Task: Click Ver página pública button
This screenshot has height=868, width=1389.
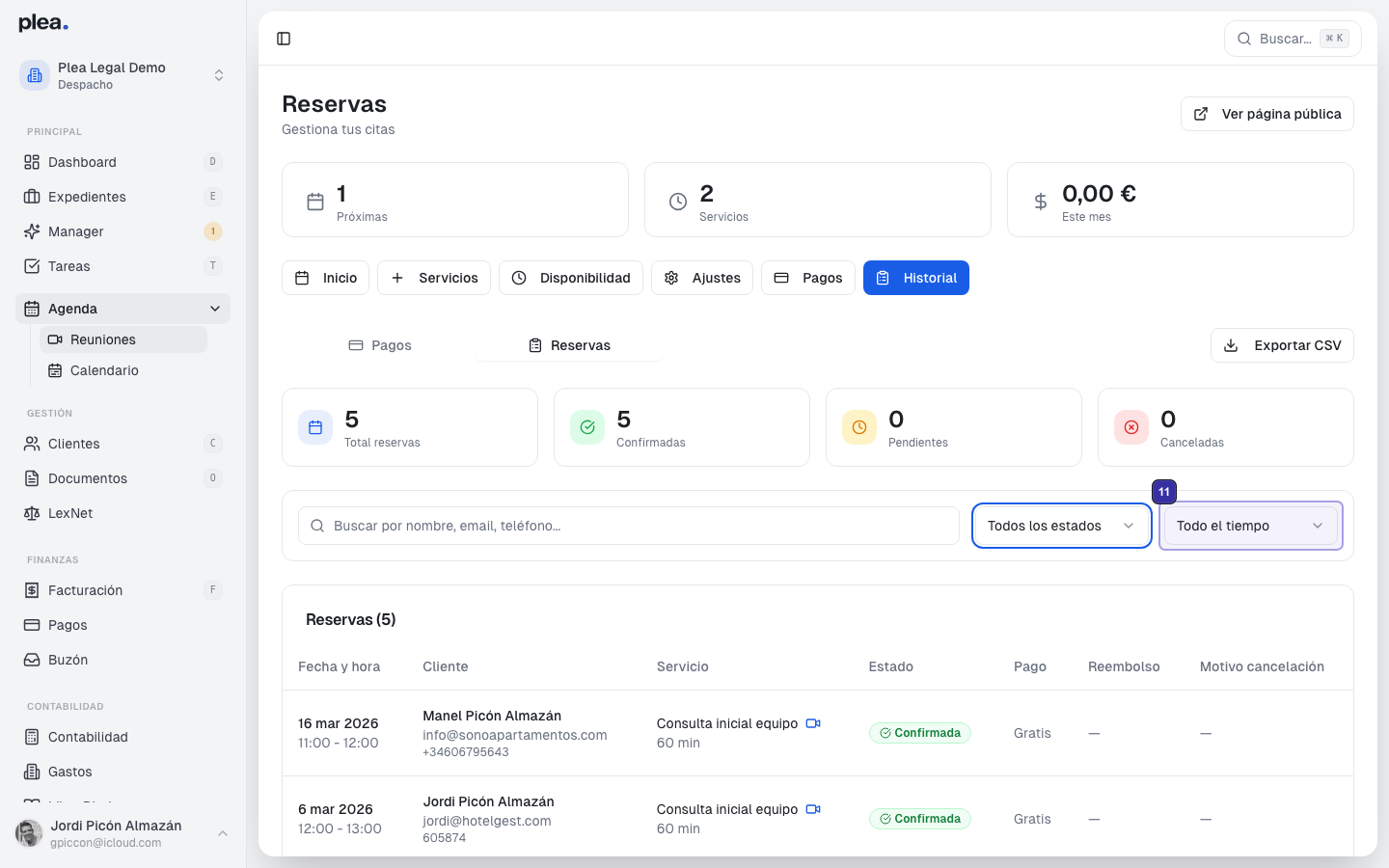Action: [1267, 114]
